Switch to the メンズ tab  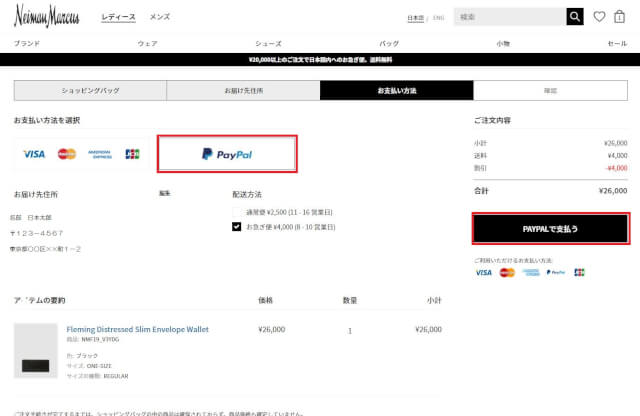pyautogui.click(x=160, y=17)
